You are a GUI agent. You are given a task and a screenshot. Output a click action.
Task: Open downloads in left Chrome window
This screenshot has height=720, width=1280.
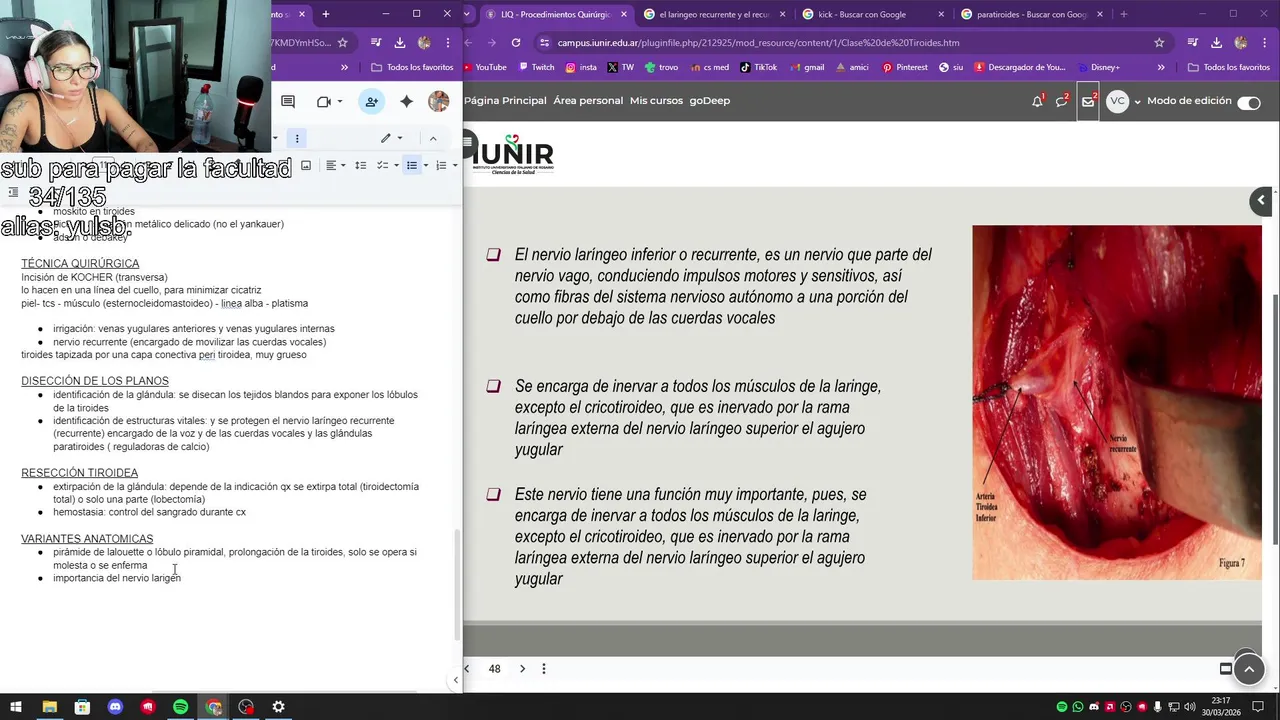pyautogui.click(x=400, y=43)
